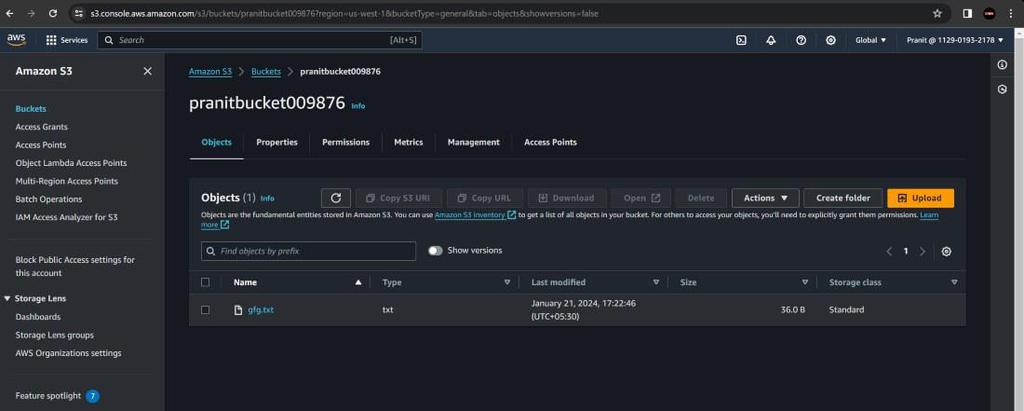Click the Info link beside bucket name
This screenshot has height=411, width=1024.
359,106
